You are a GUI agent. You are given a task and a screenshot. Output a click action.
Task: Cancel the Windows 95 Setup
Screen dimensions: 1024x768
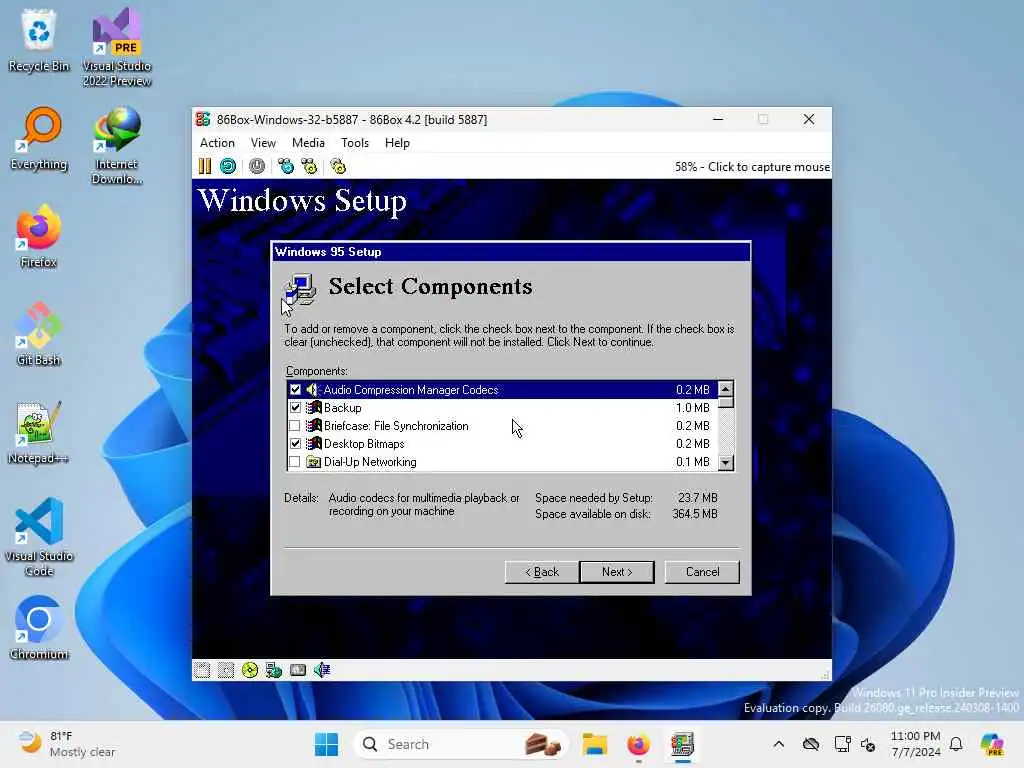coord(702,572)
